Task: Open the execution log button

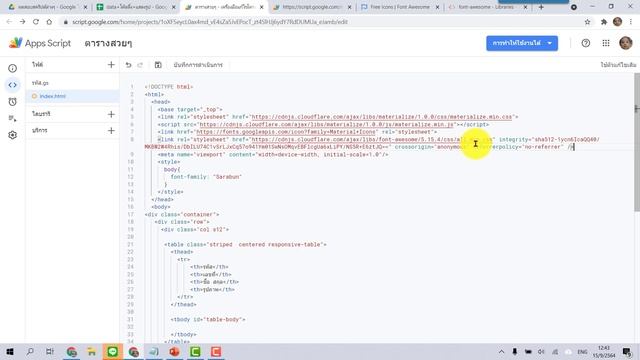Action: point(198,65)
